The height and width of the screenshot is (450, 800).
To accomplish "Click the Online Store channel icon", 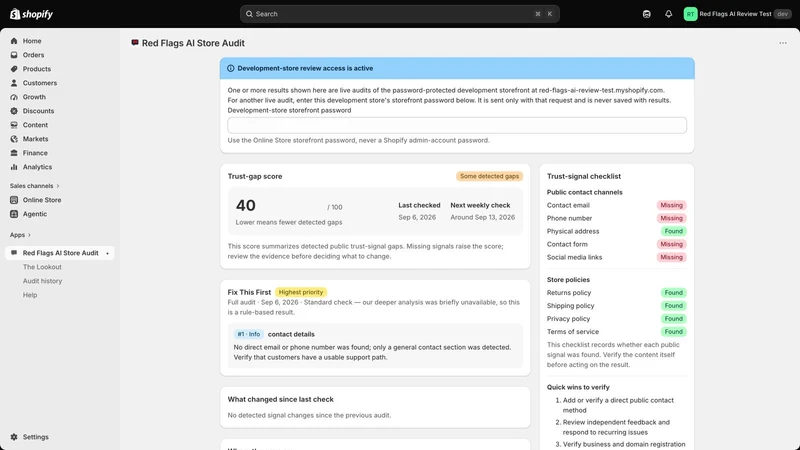I will [x=14, y=200].
